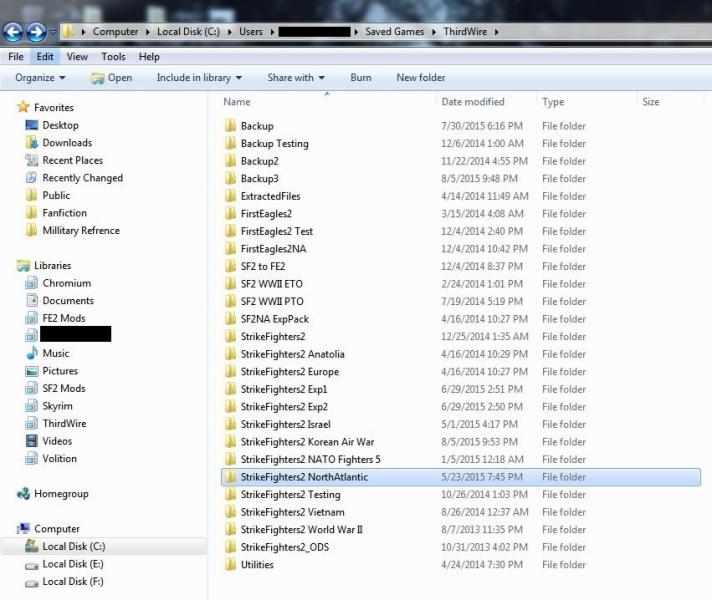712x600 pixels.
Task: Click the Burn button
Action: (x=361, y=78)
